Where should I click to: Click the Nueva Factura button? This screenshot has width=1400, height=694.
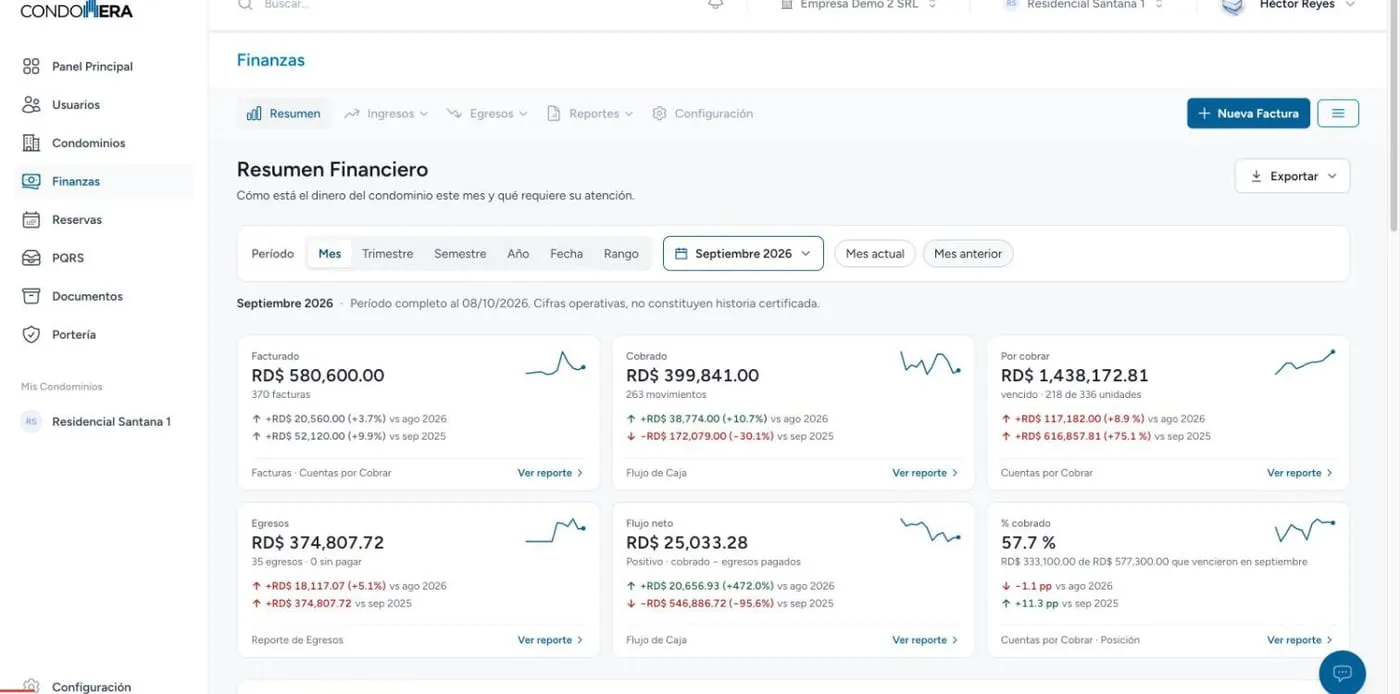[1248, 113]
